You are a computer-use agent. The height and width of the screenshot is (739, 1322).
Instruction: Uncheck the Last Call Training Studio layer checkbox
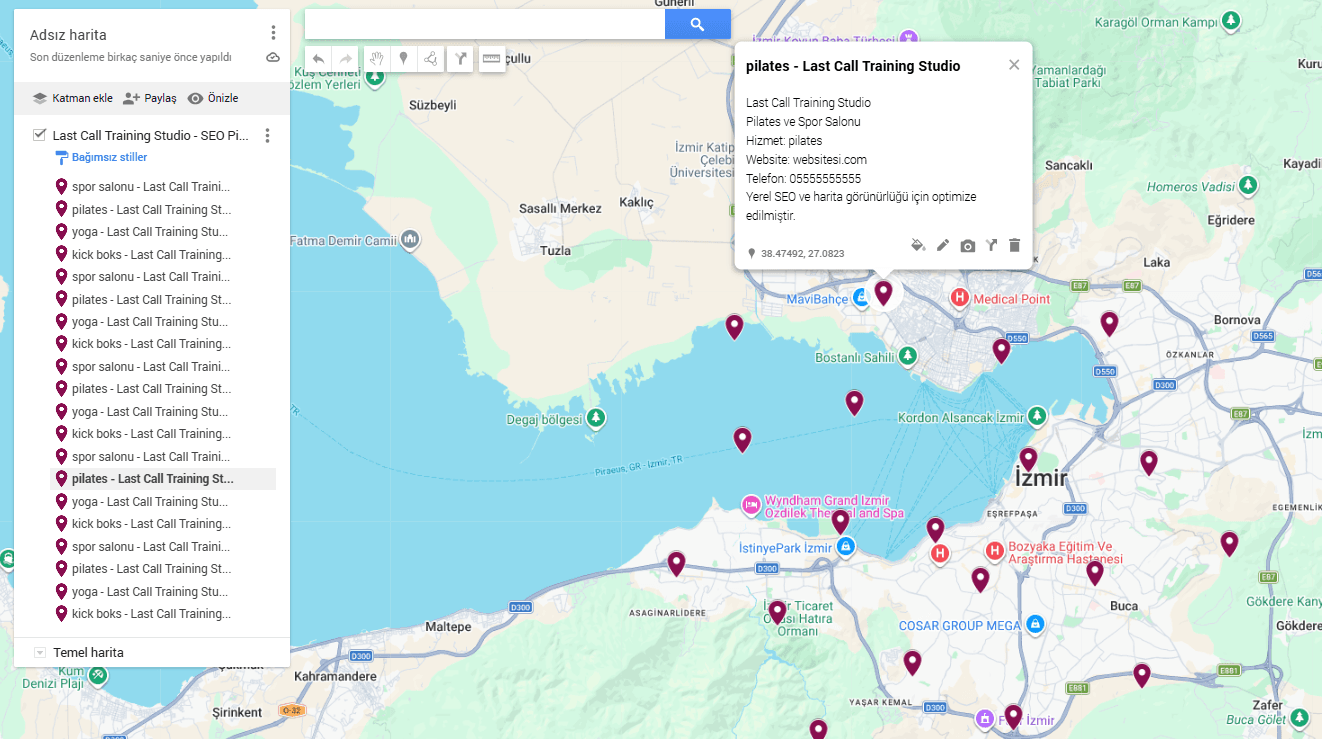(x=40, y=135)
